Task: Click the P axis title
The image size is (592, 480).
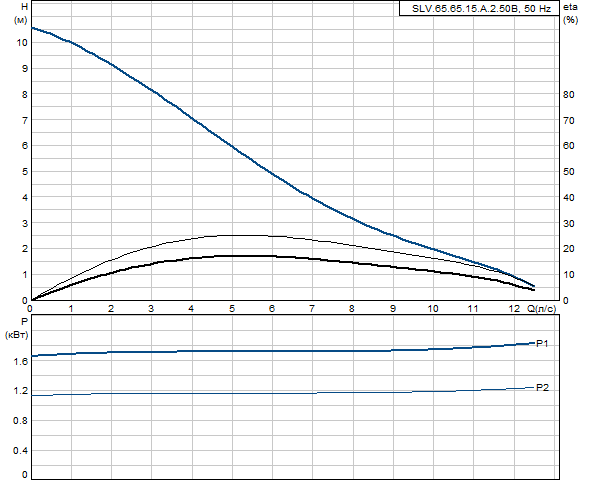Action: pos(25,322)
